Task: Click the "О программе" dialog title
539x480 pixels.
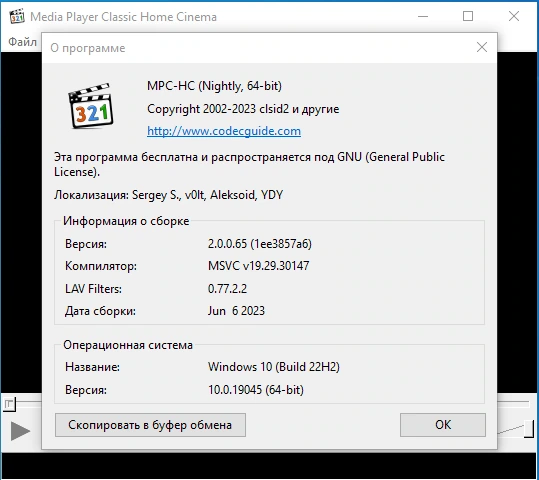Action: [88, 48]
